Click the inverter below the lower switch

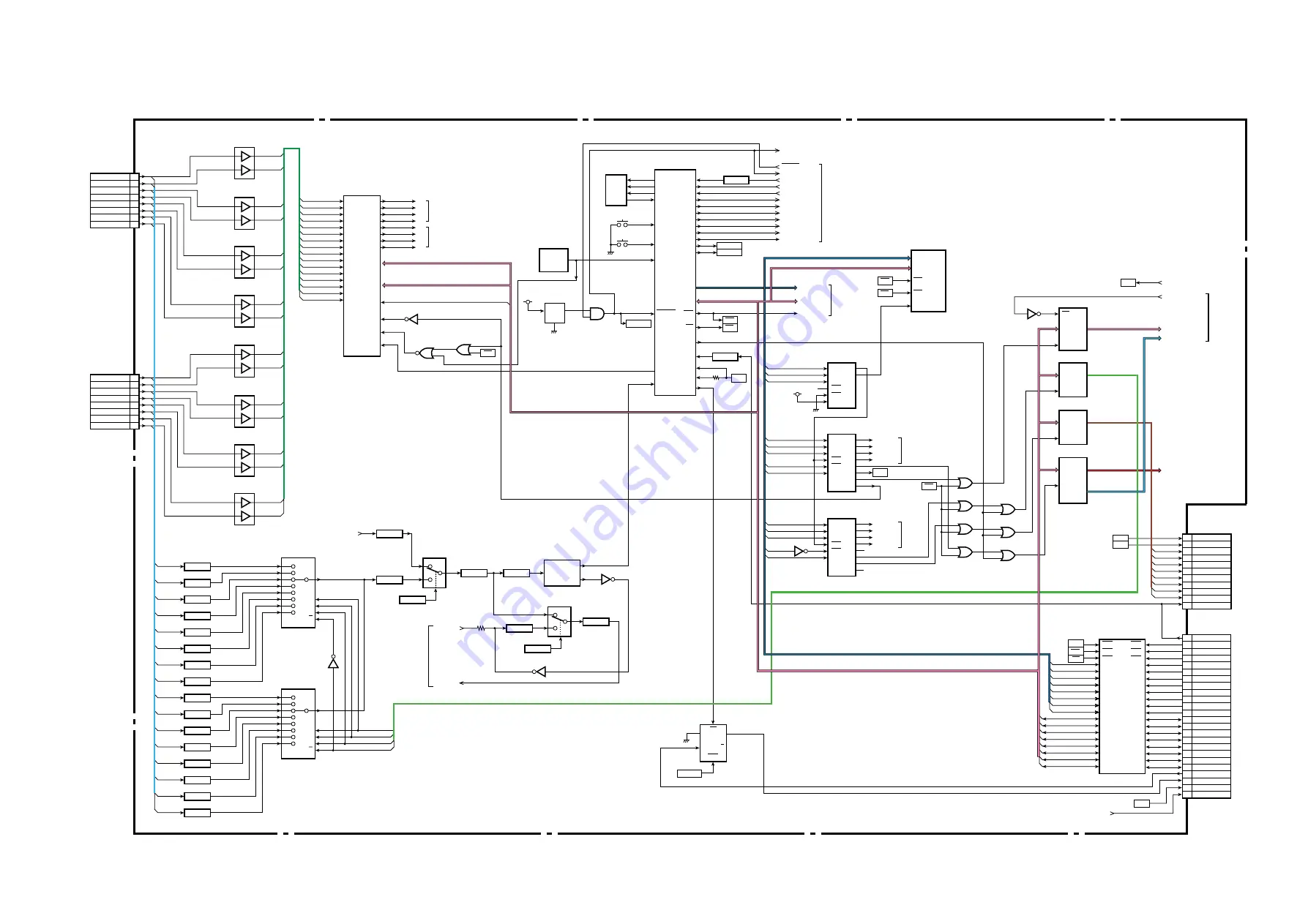coord(540,672)
